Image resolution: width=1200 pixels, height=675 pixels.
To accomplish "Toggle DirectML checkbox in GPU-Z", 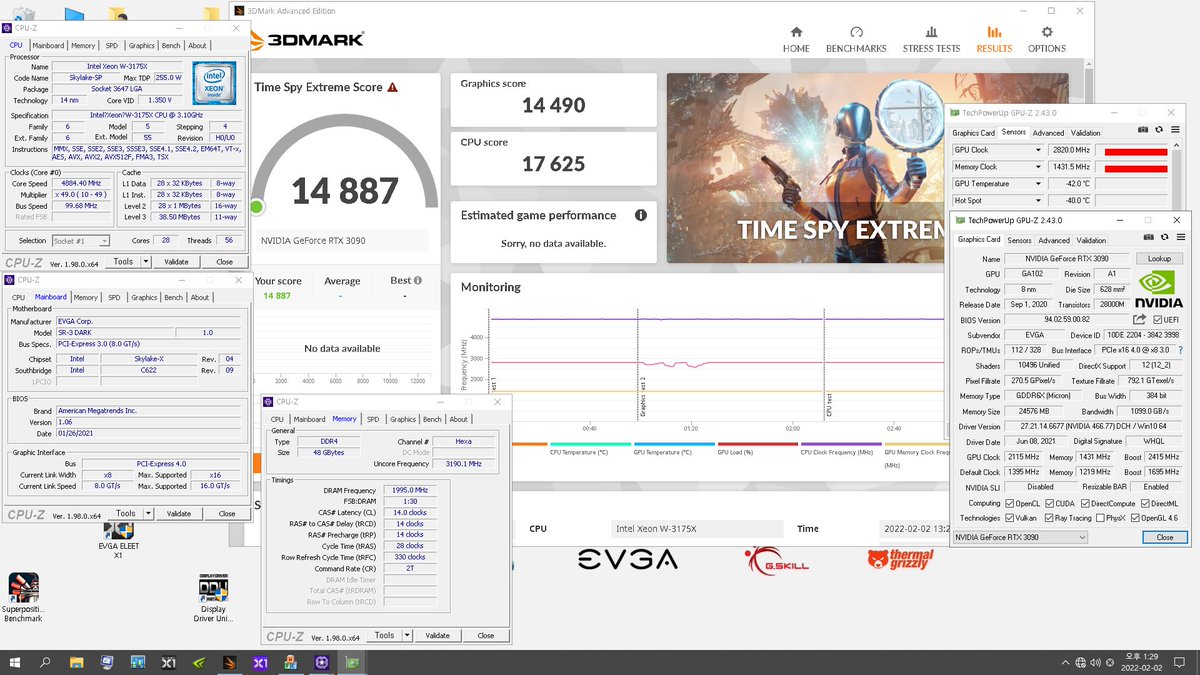I will pos(1145,503).
